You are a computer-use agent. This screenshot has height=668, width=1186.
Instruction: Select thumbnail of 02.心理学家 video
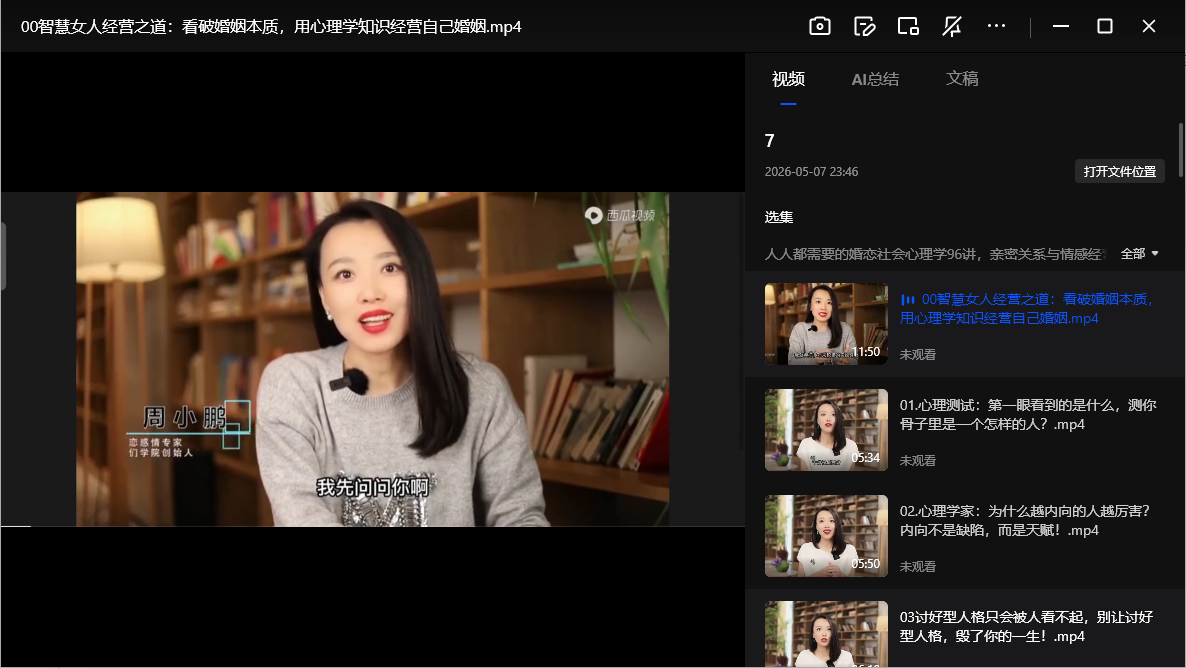[x=826, y=536]
